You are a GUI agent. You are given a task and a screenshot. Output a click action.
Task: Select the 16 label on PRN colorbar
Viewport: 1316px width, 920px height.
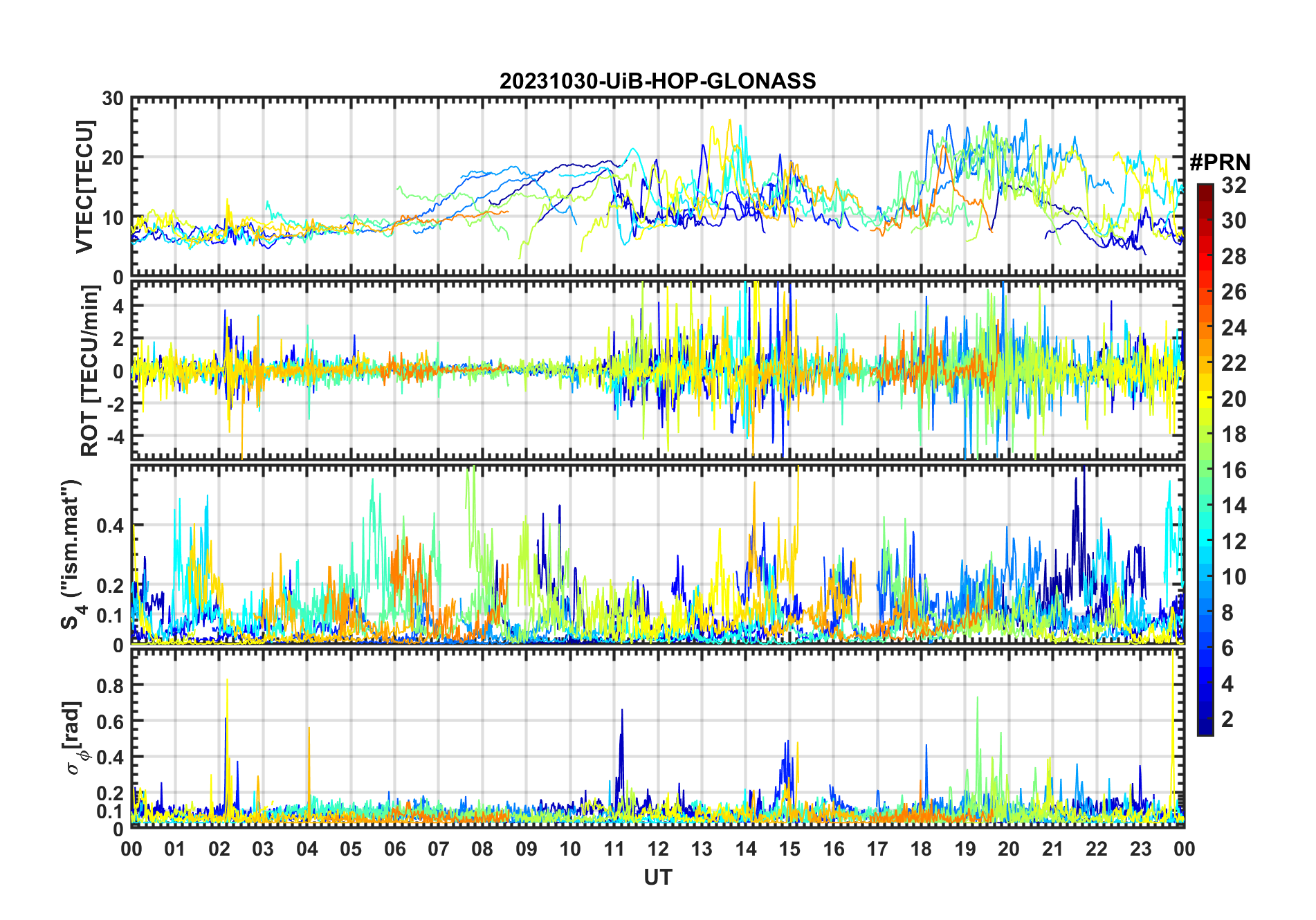click(x=1234, y=470)
